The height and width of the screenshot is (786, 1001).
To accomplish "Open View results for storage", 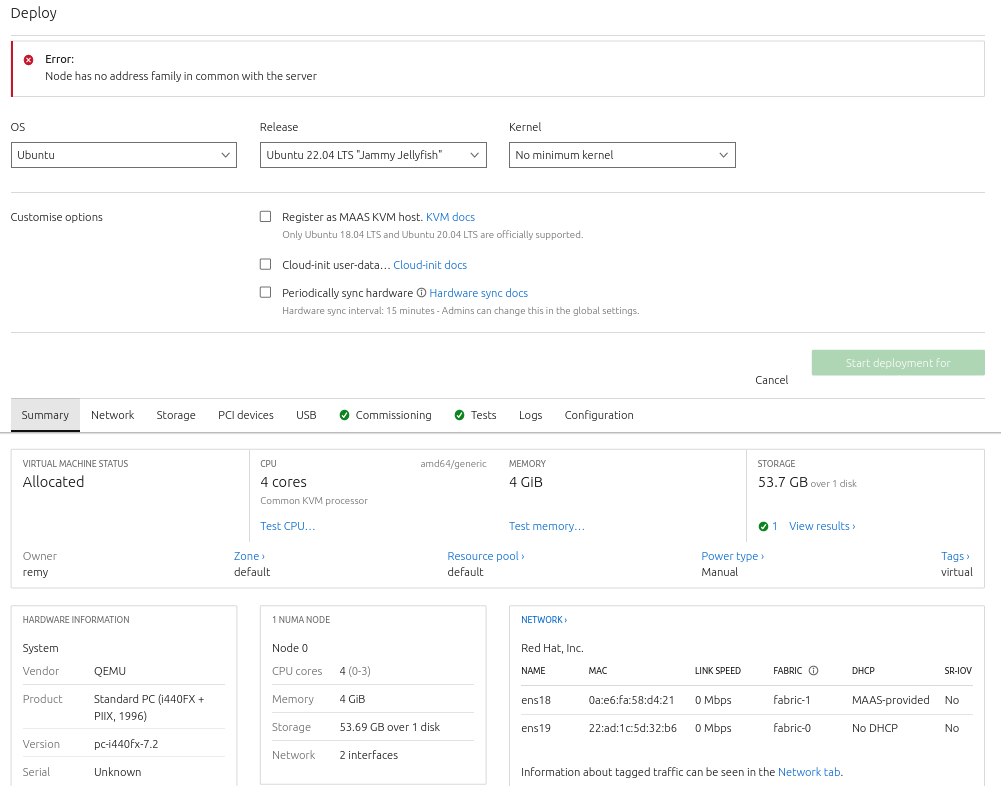I will point(821,526).
